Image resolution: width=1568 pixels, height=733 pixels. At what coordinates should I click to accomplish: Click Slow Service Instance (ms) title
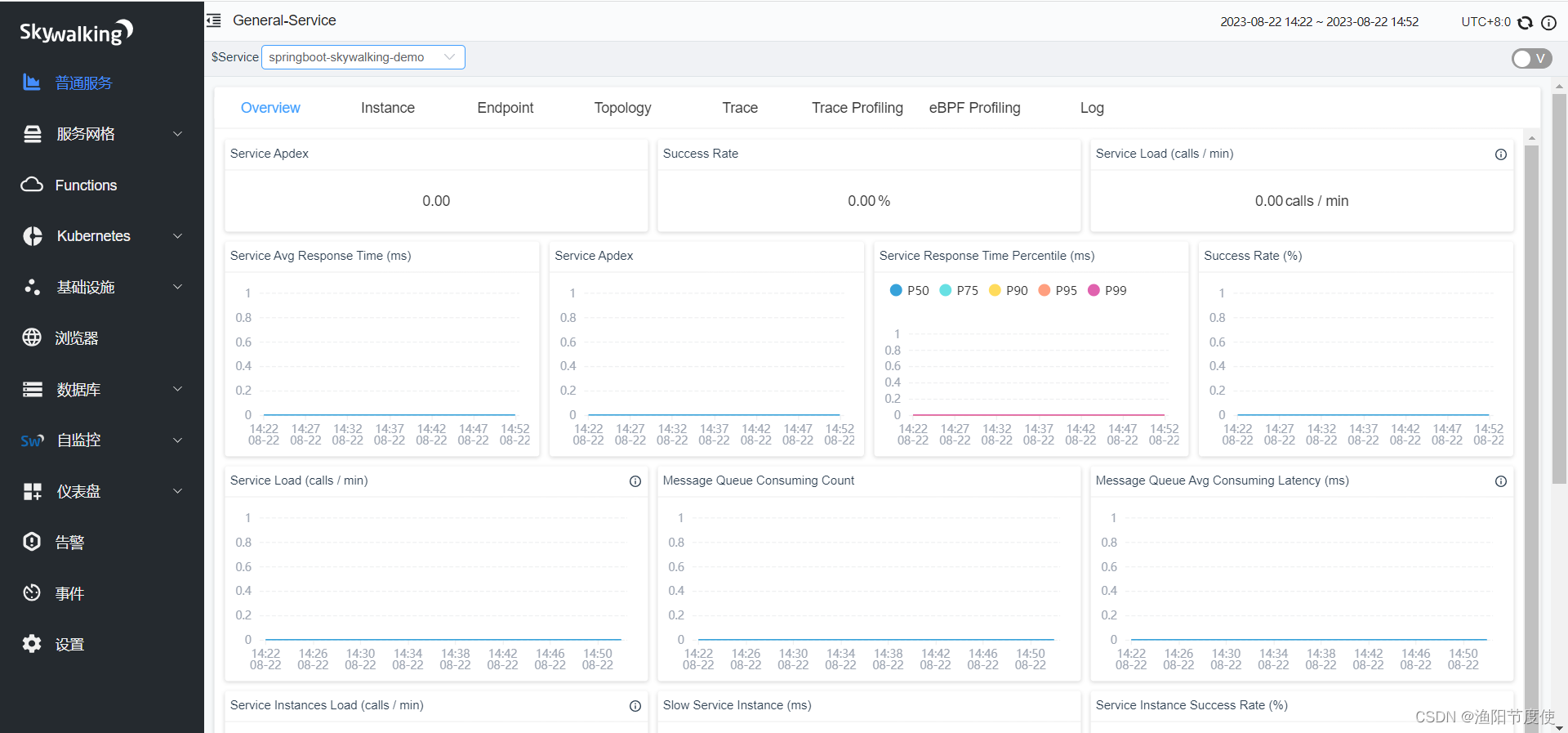[x=737, y=705]
